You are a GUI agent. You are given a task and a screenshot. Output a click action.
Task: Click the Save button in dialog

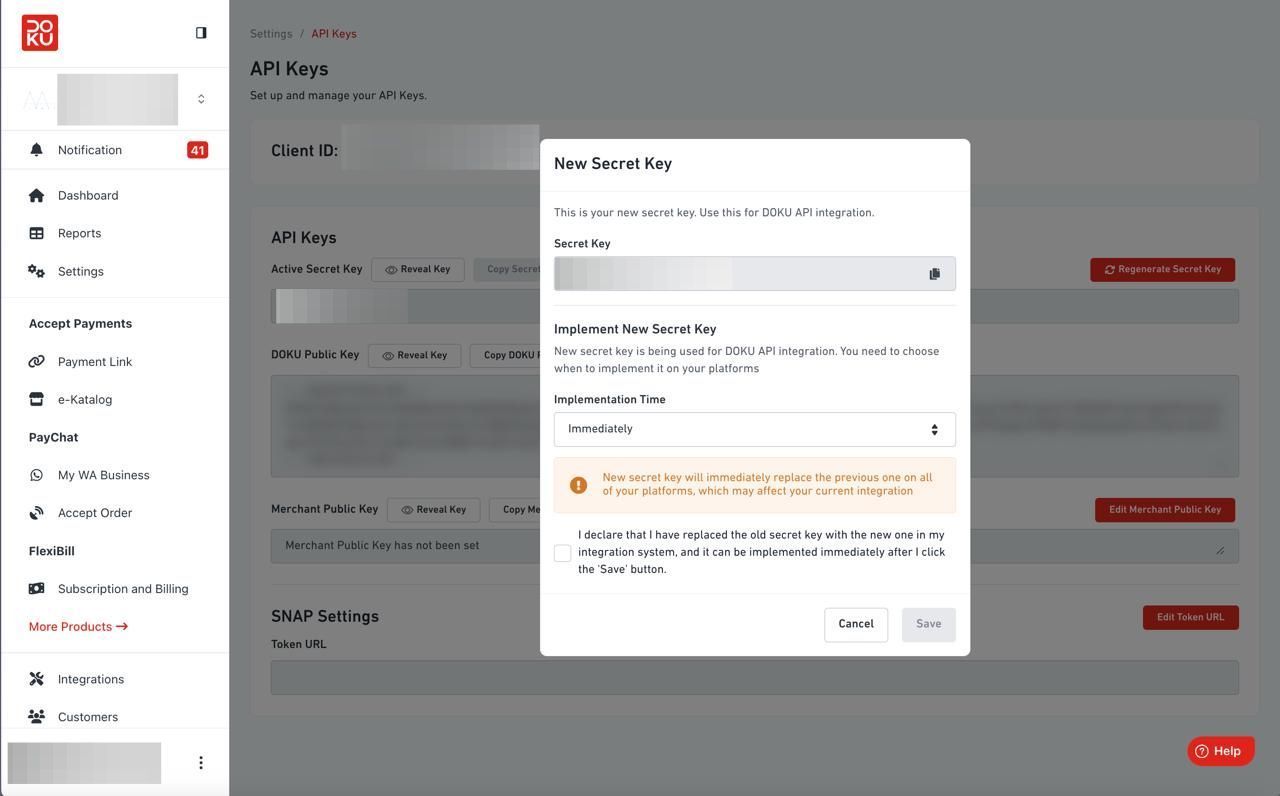[929, 625]
